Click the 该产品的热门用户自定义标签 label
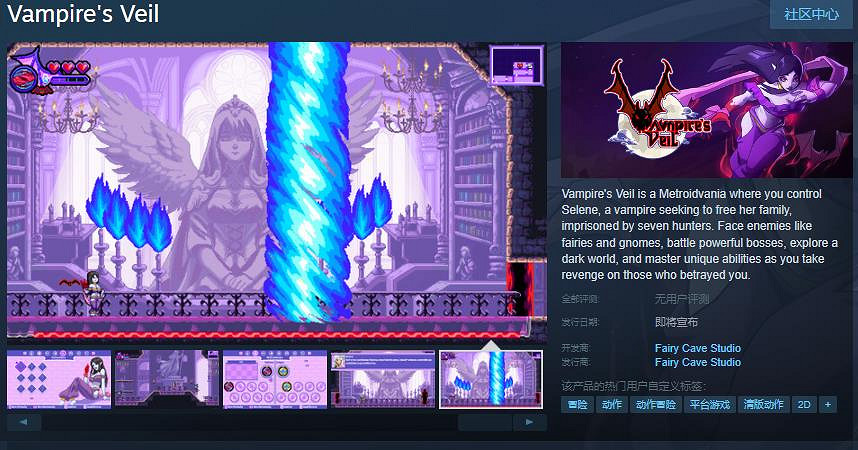Screen dimensions: 858x450 (x=634, y=386)
